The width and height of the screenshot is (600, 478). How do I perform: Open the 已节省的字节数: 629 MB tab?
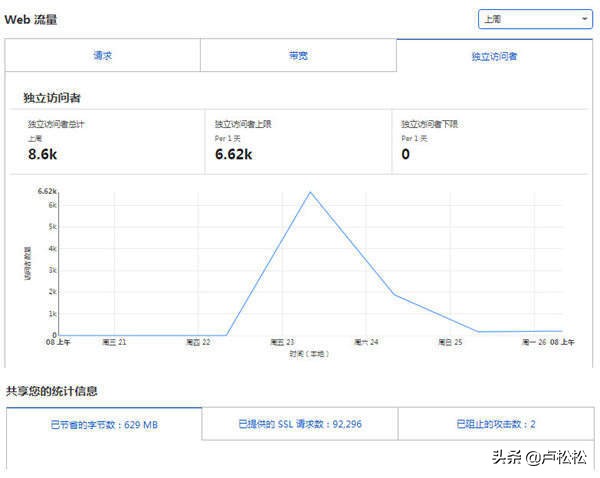(104, 424)
